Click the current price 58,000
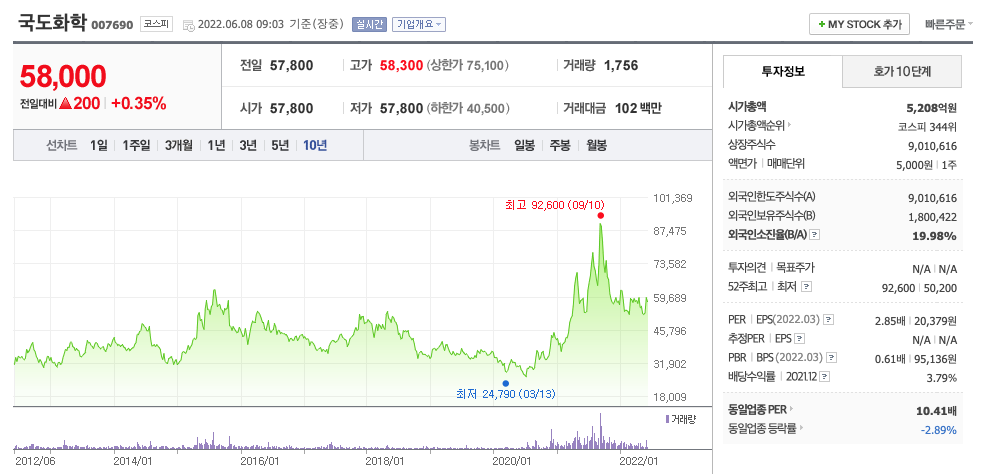Screen dimensions: 992x474 [63, 76]
